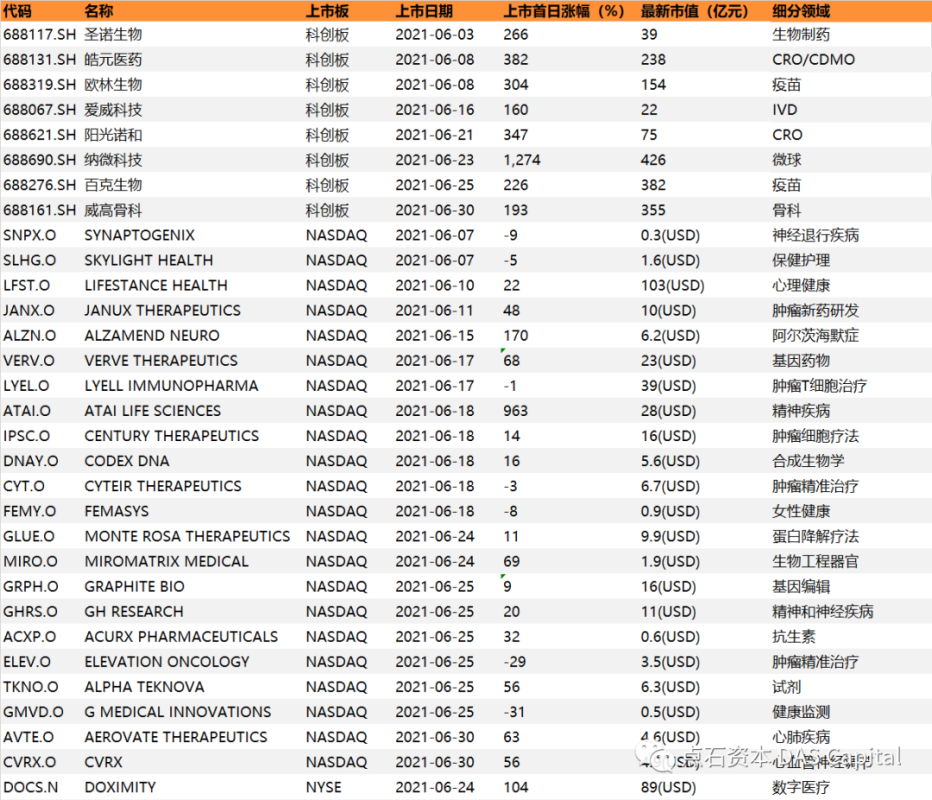This screenshot has width=932, height=800.
Task: Select the sector cell 合成生物学
Action: (808, 461)
